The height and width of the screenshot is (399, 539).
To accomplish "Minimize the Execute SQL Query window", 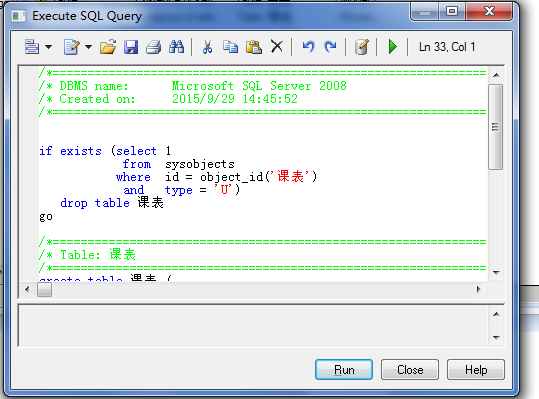I will coord(425,12).
